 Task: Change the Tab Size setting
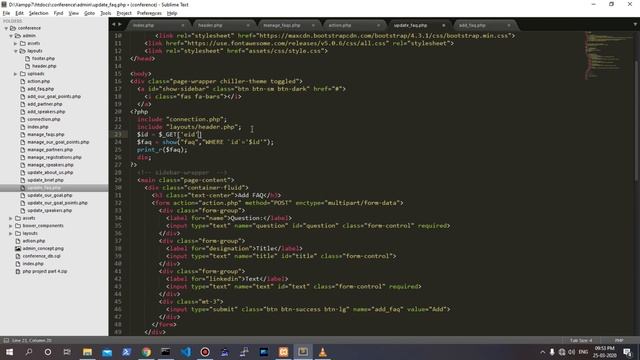coord(581,340)
